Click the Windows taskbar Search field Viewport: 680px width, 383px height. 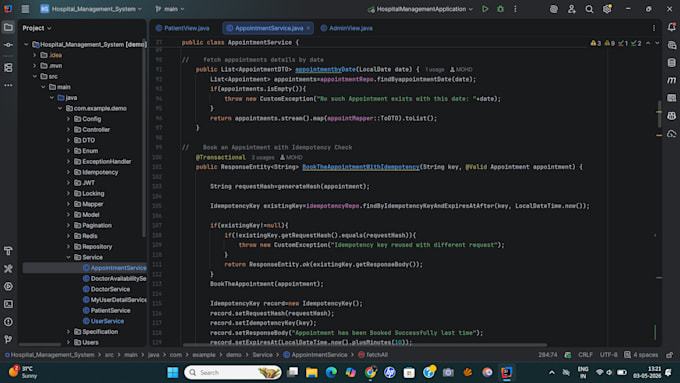click(x=233, y=372)
